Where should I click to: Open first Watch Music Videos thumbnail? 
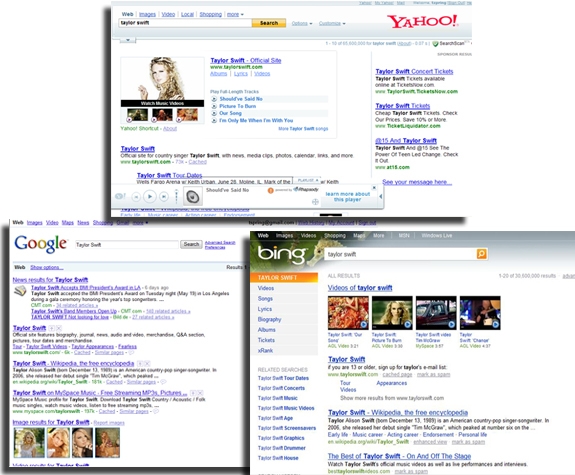137,115
